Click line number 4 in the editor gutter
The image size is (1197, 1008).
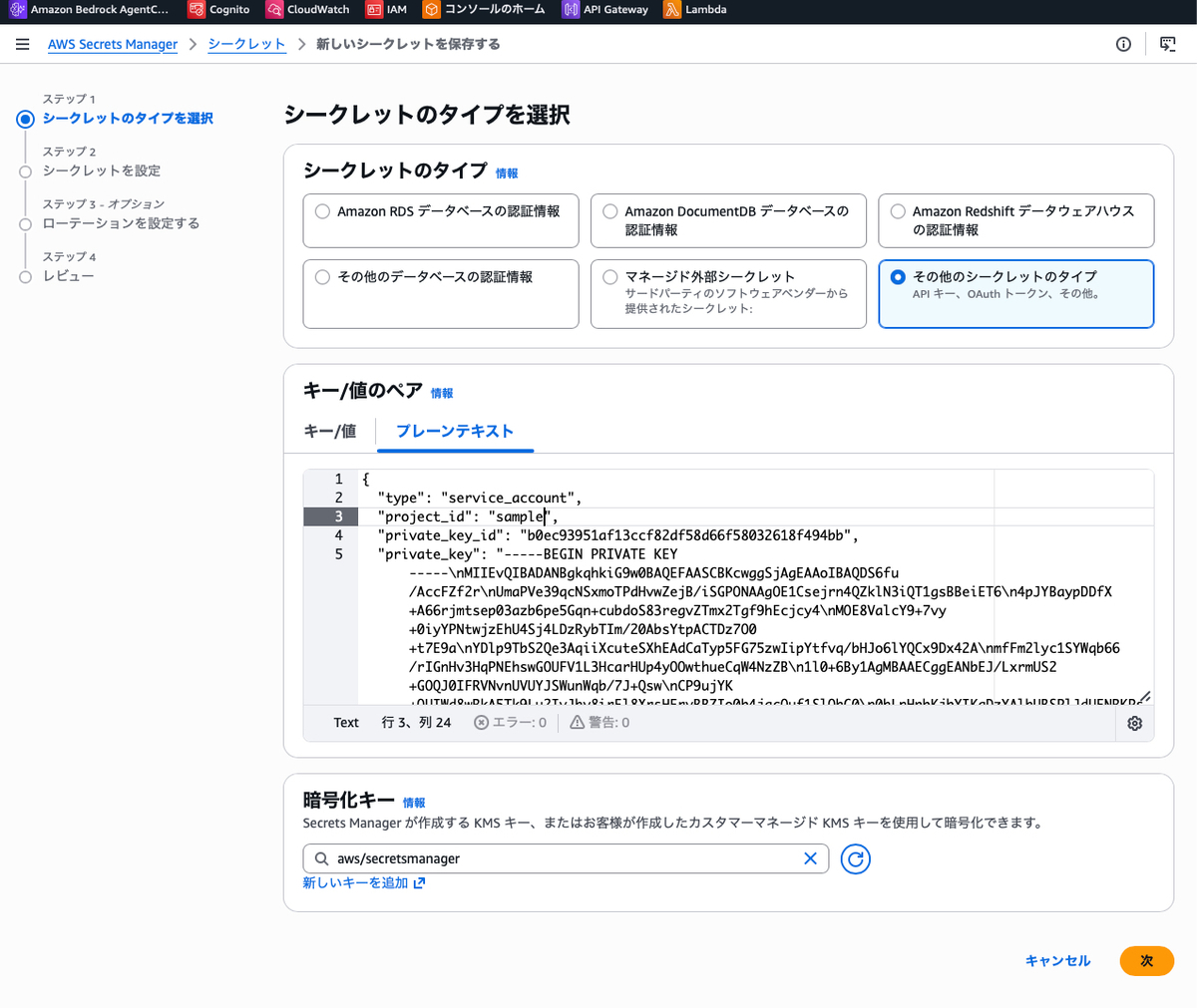339,535
